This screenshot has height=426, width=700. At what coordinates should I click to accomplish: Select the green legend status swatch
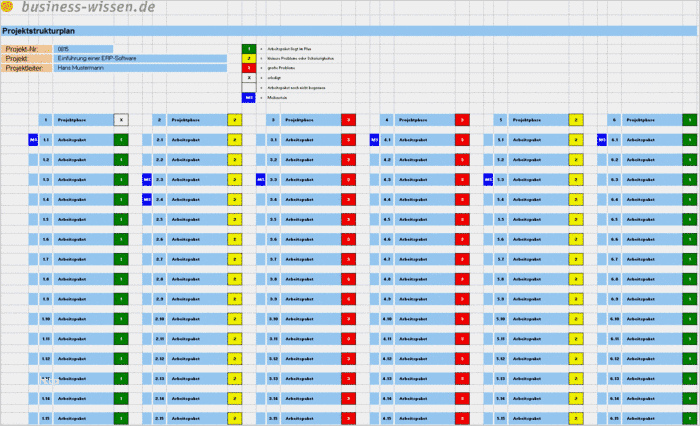(249, 49)
